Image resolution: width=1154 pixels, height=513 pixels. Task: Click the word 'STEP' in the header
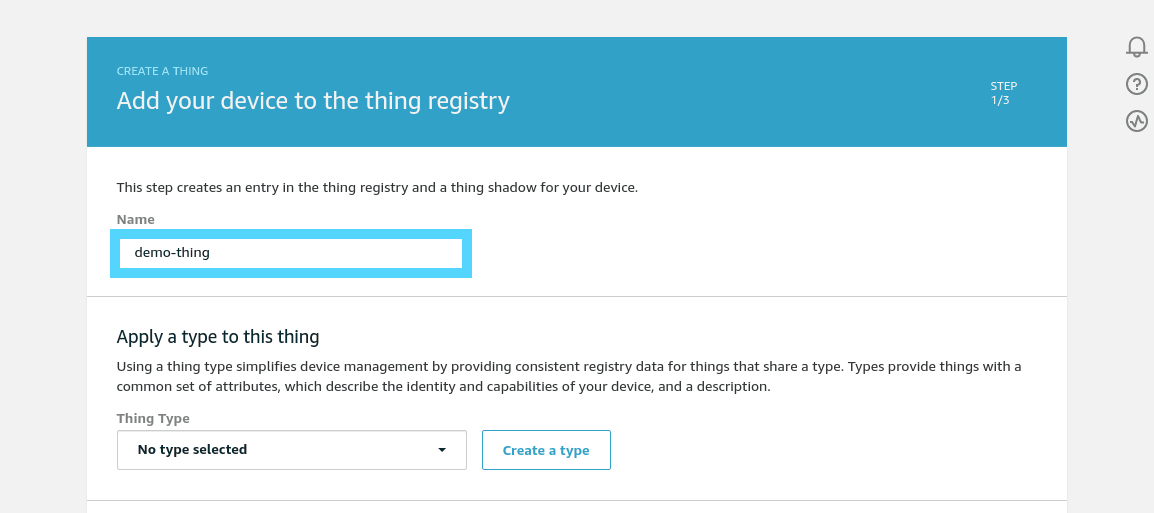1003,86
